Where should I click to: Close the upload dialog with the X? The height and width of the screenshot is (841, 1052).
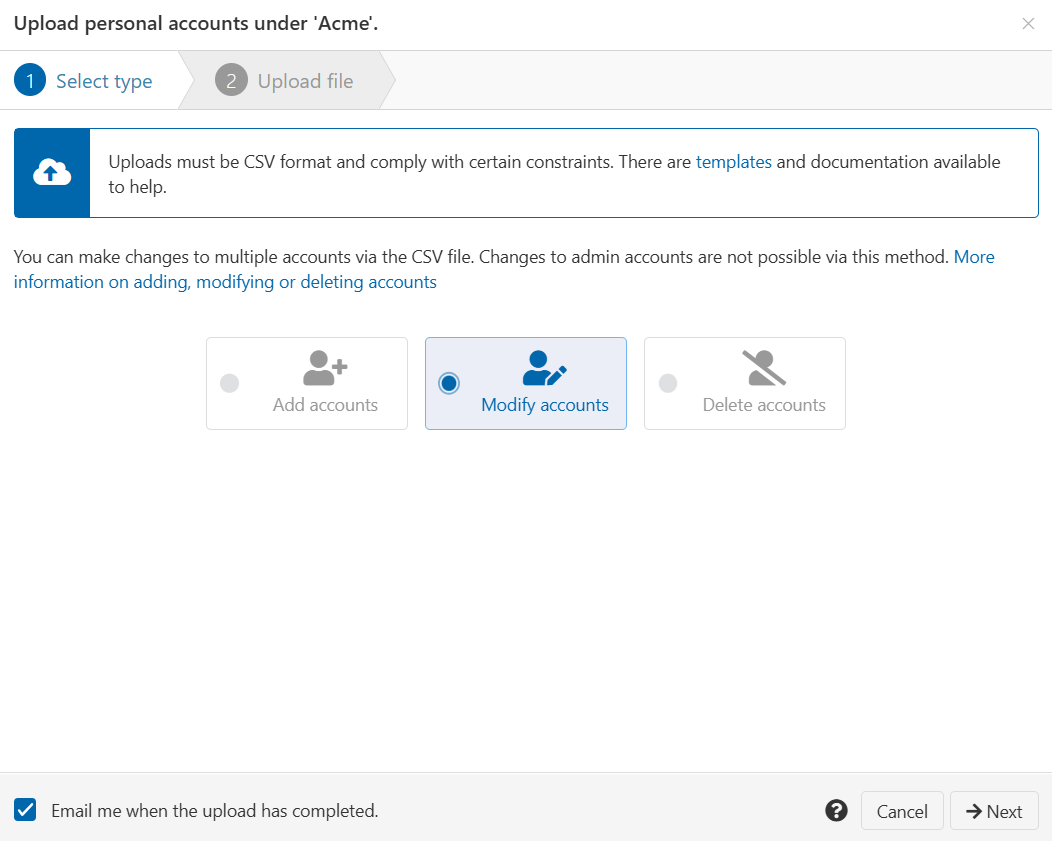point(1028,23)
